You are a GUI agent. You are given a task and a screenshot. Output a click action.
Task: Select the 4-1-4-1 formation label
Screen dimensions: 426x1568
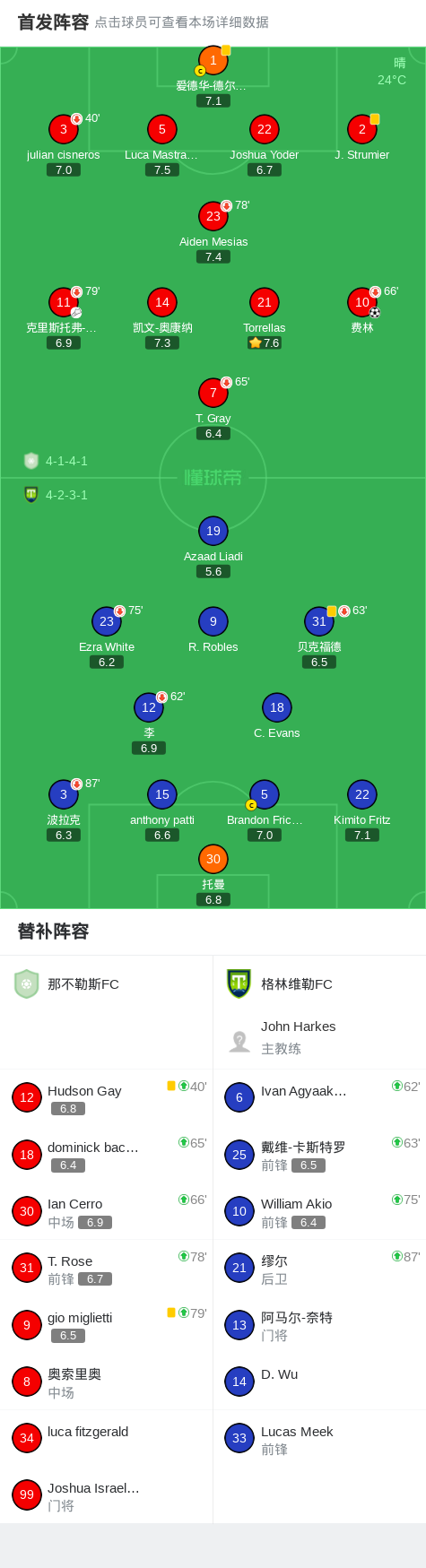tap(66, 461)
